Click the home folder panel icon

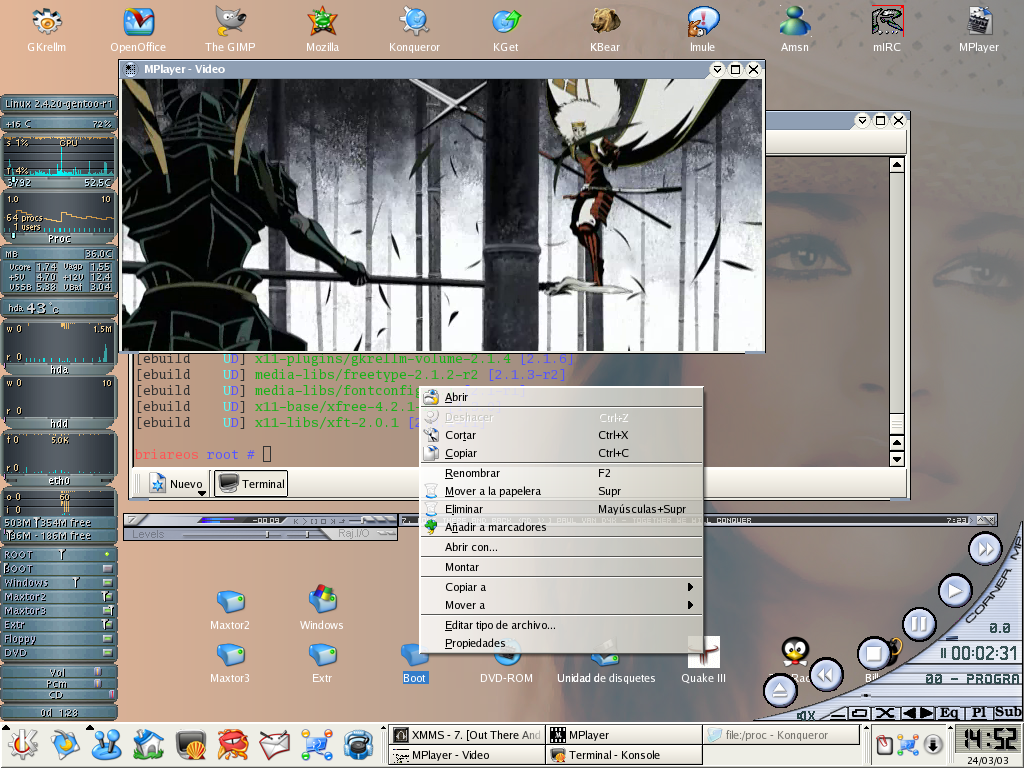148,745
